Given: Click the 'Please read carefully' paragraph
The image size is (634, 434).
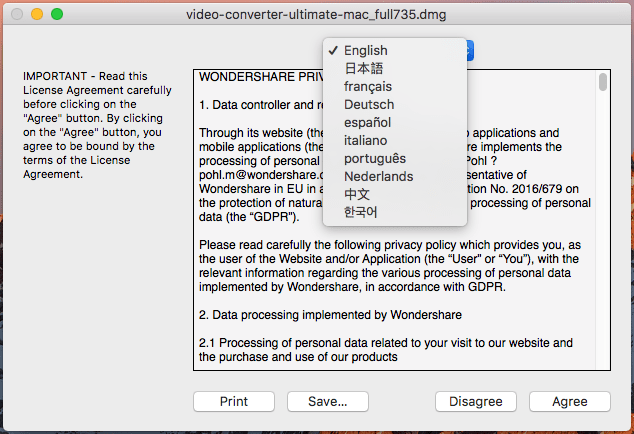Looking at the screenshot, I should click(389, 266).
